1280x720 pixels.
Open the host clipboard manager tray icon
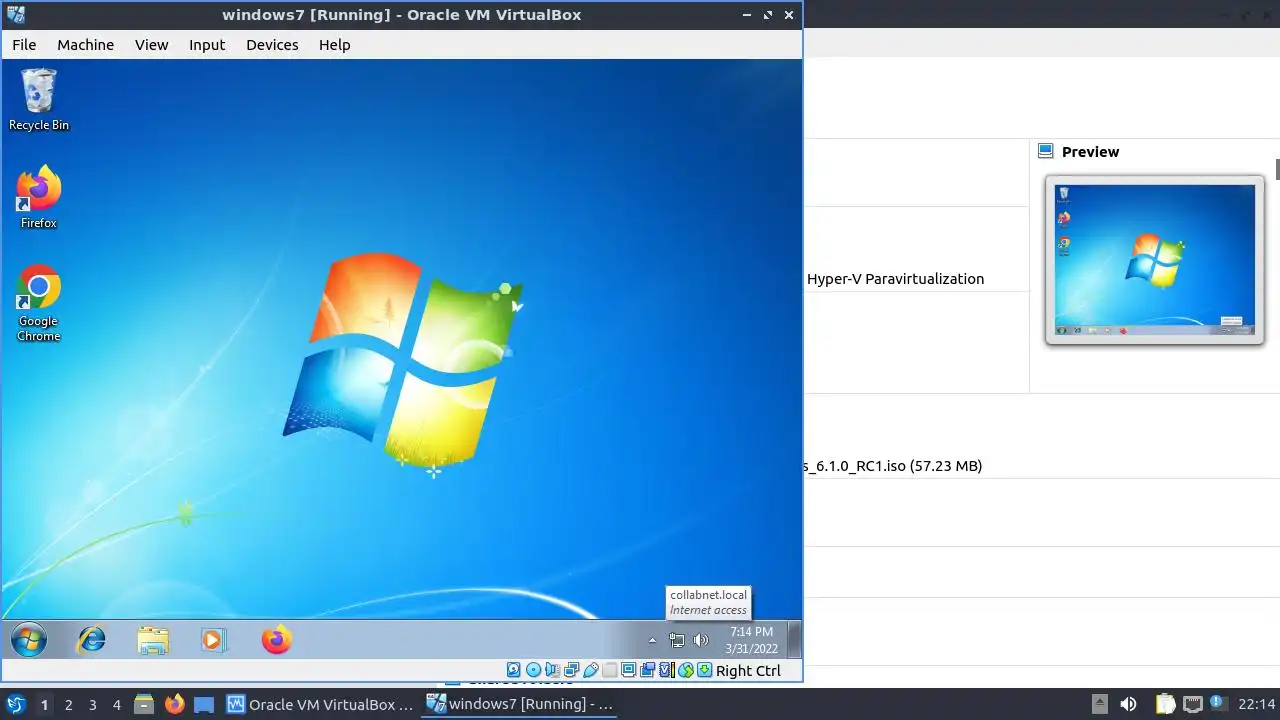[x=1166, y=704]
